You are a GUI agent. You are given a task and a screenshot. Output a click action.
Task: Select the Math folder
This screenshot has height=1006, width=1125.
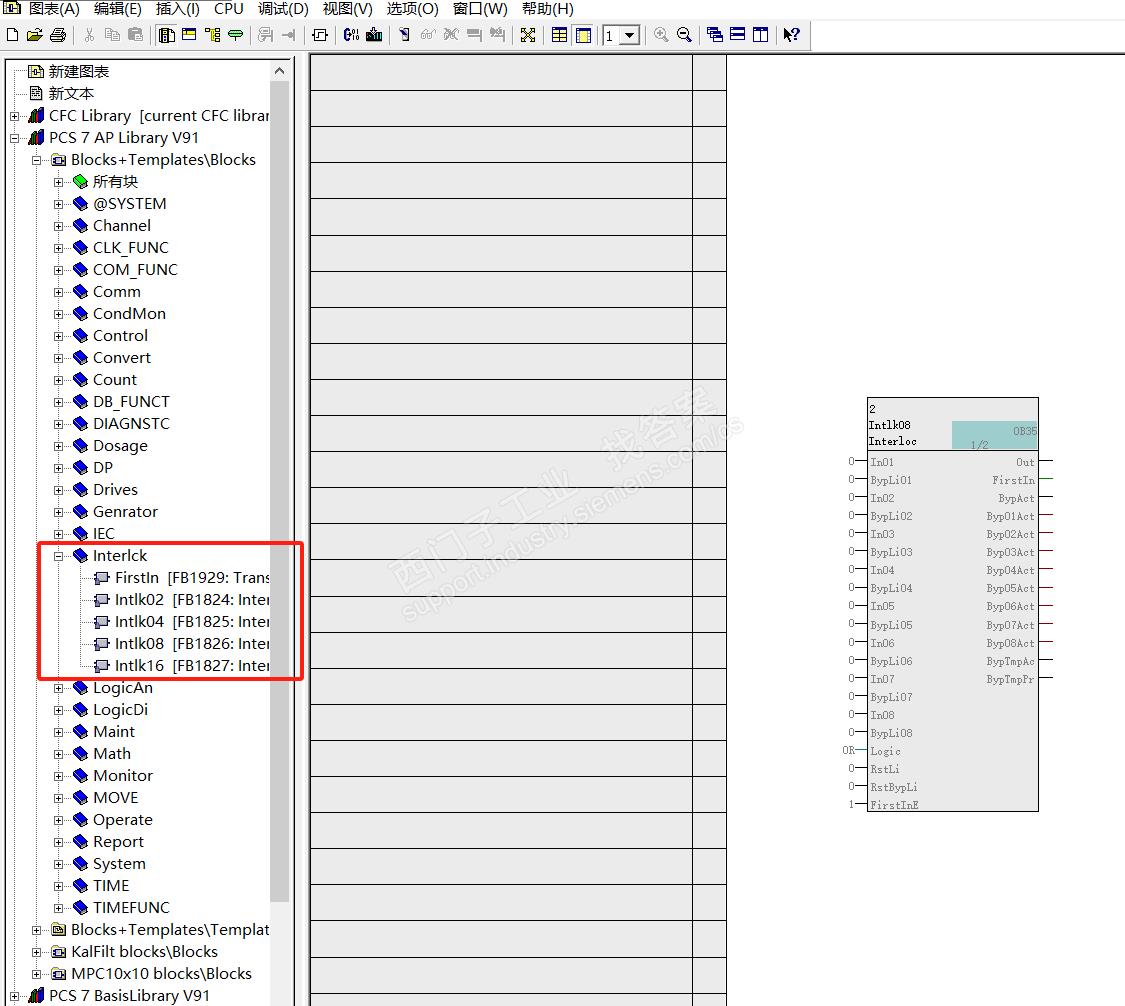112,753
